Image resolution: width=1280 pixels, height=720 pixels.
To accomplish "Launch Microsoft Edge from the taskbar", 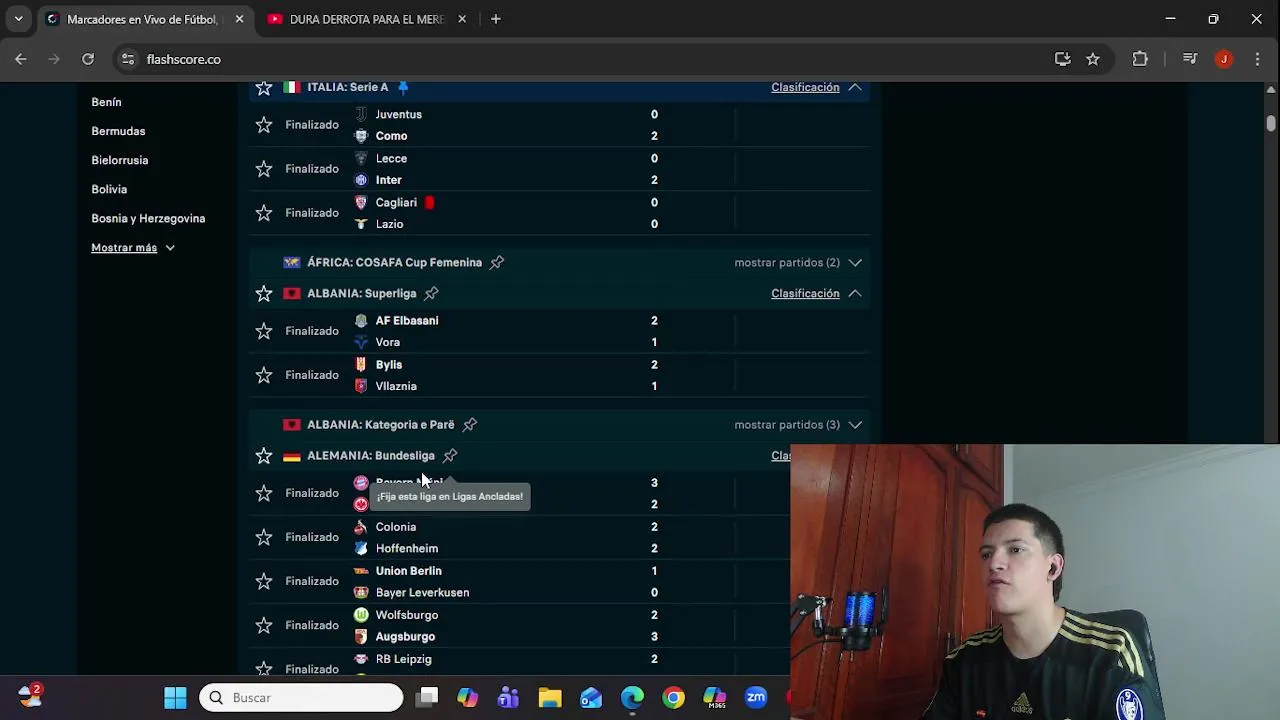I will coord(632,697).
